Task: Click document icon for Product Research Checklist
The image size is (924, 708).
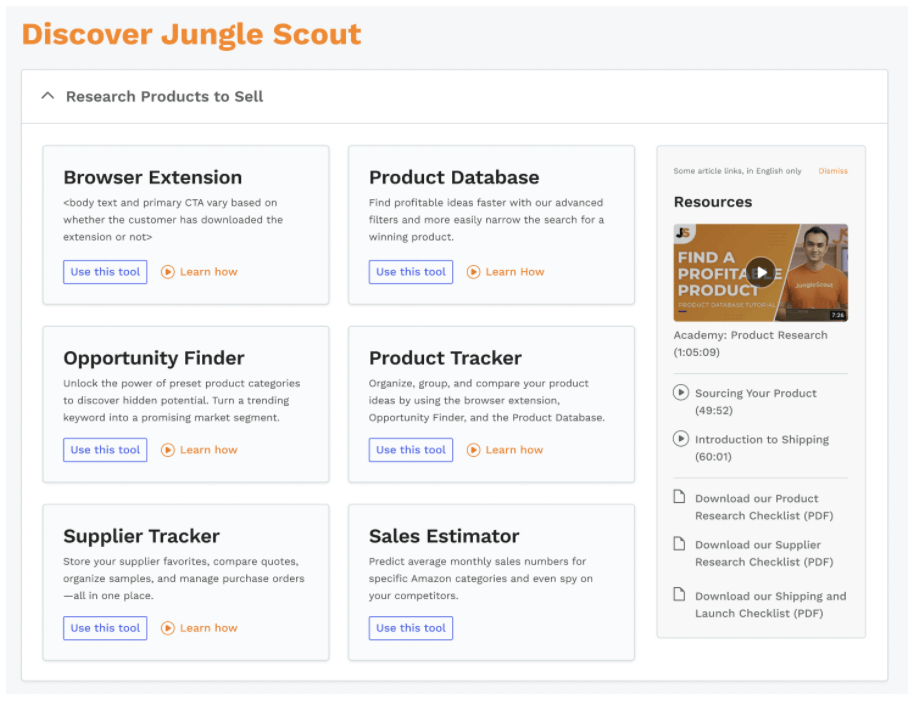Action: [x=679, y=496]
